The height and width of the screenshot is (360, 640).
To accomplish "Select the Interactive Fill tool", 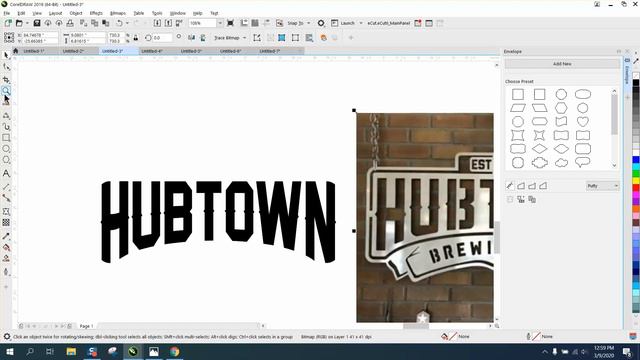I will click(x=6, y=247).
